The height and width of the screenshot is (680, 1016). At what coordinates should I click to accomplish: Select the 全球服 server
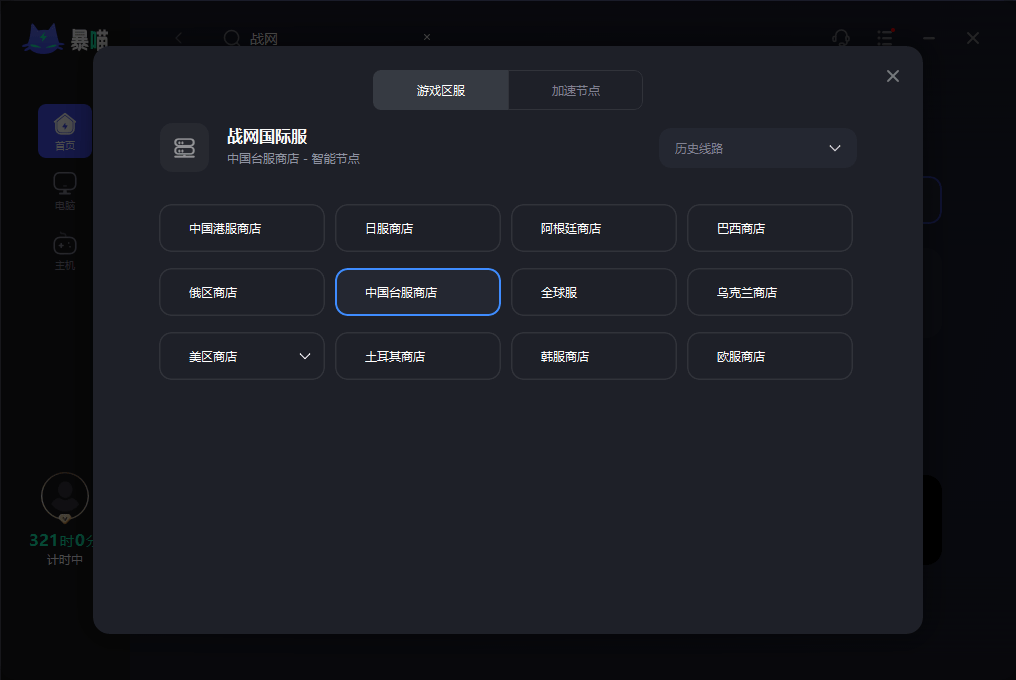593,292
